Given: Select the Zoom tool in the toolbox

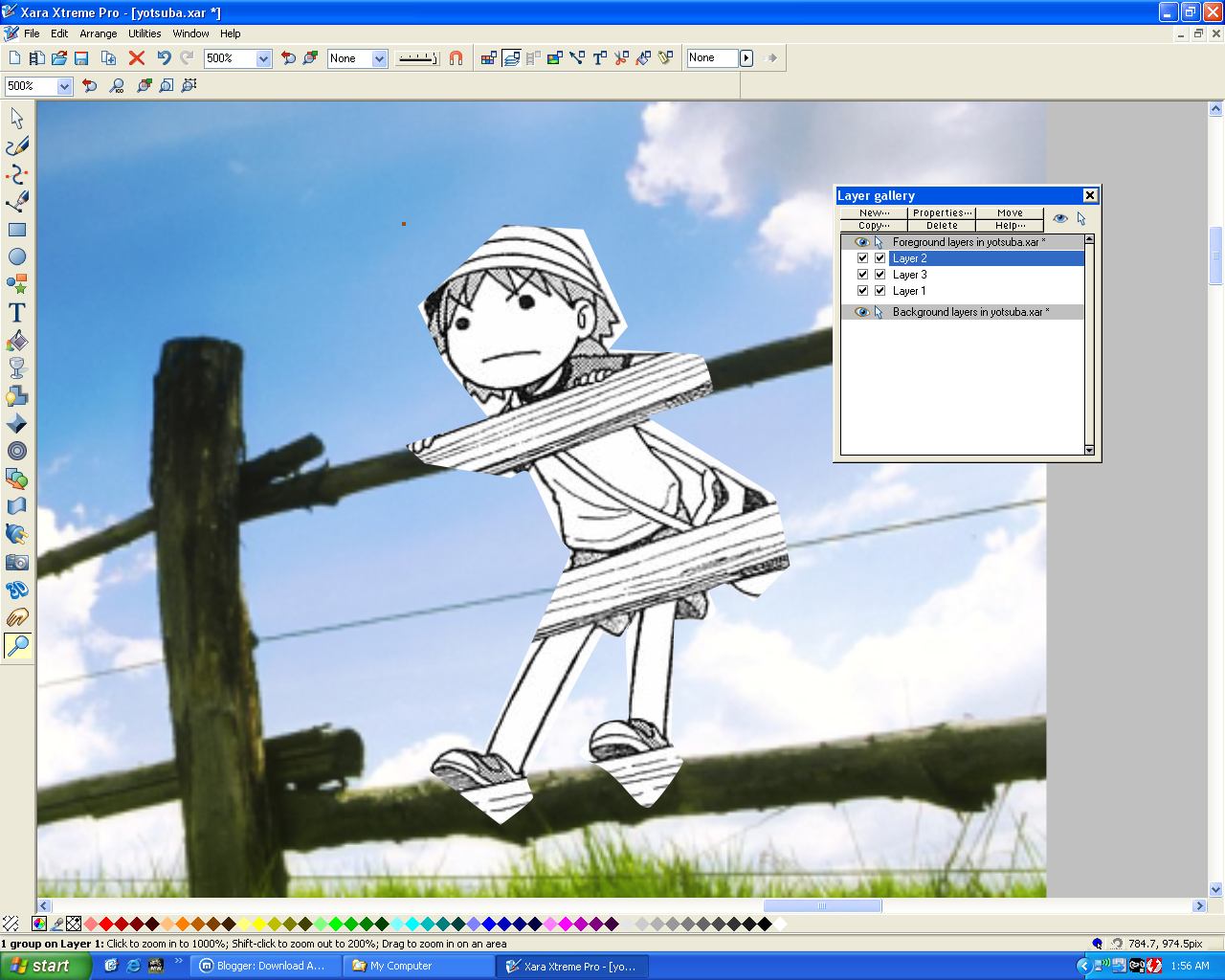Looking at the screenshot, I should pyautogui.click(x=16, y=646).
